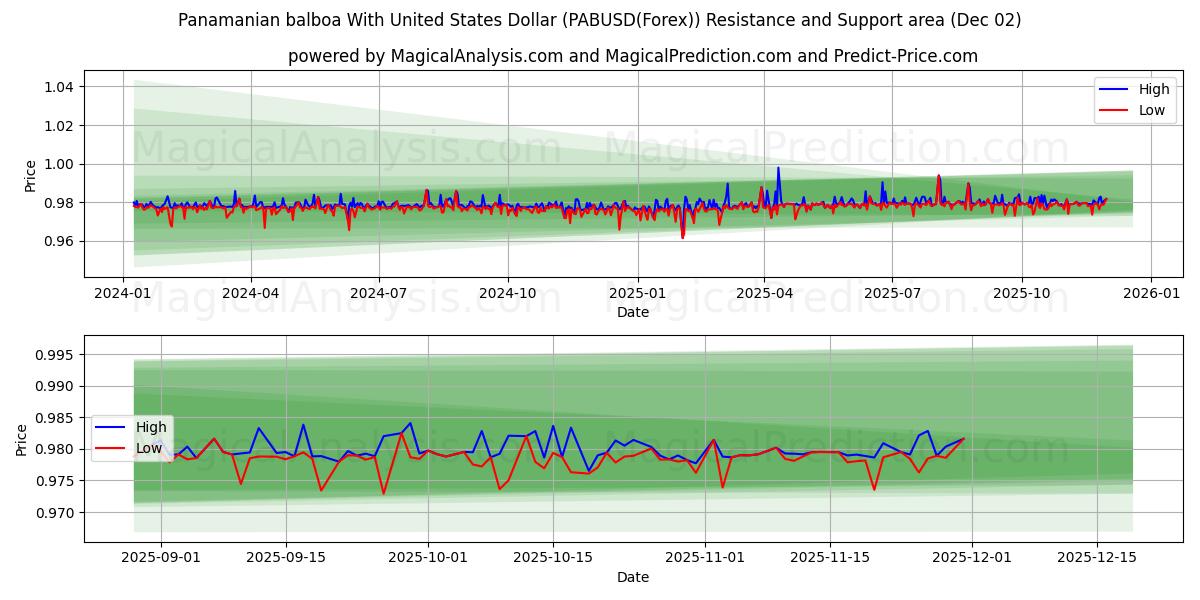
Task: Open the Low entry in bottom legend
Action: pyautogui.click(x=146, y=448)
